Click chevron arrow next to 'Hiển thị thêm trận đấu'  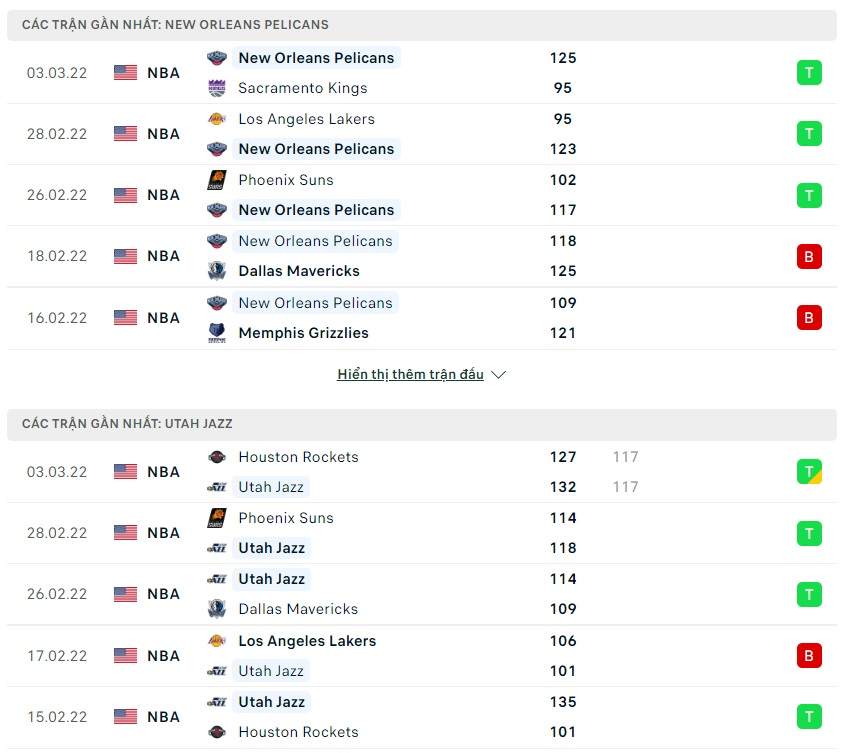coord(499,375)
